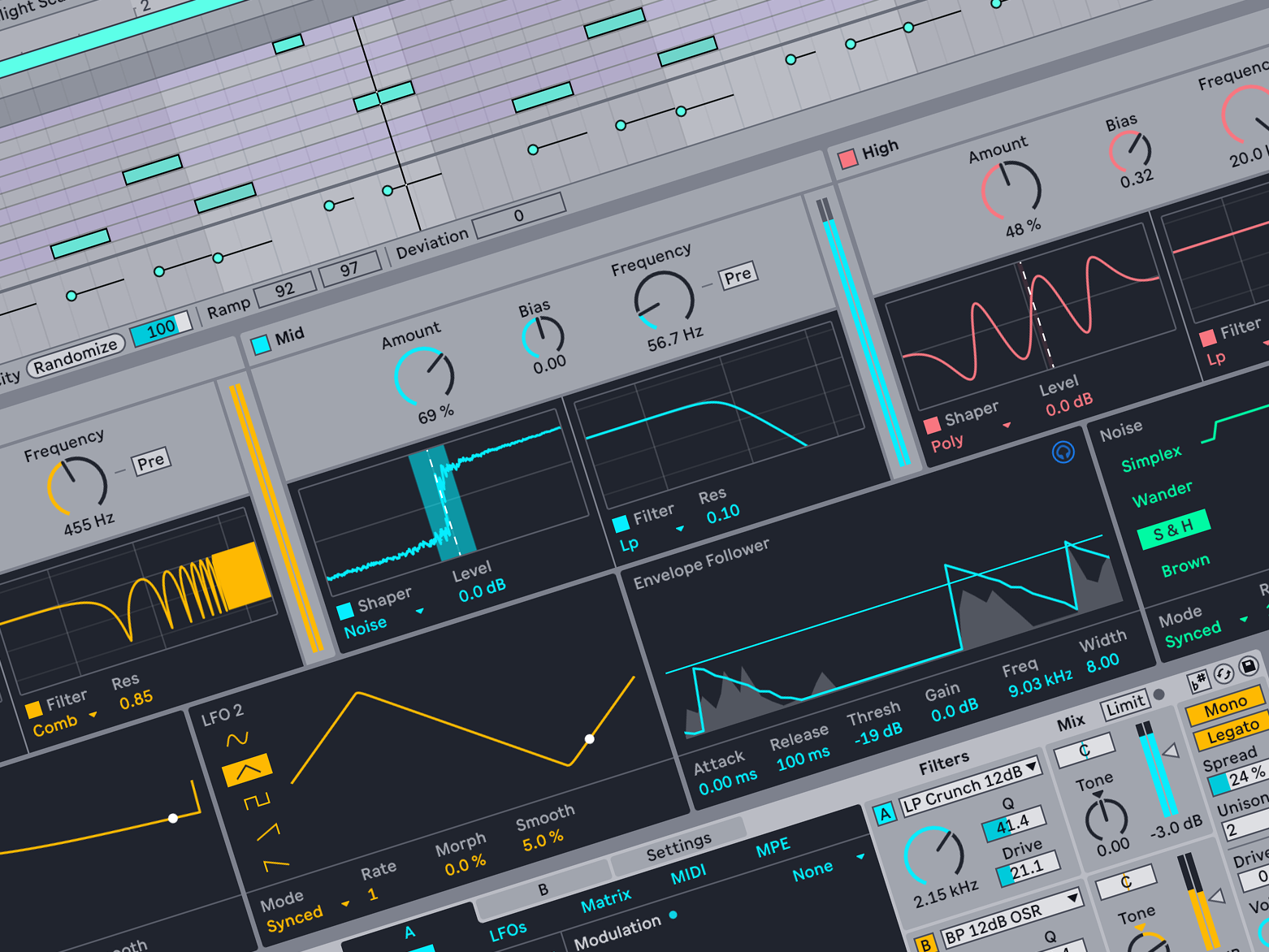Click the Drive value field 21.1
1269x952 pixels.
tap(1027, 869)
